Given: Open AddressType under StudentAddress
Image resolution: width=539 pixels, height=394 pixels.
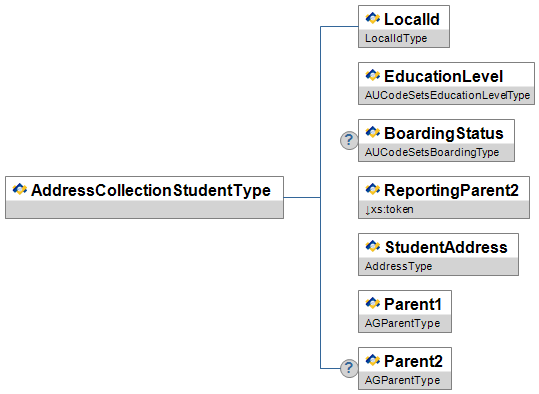Looking at the screenshot, I should [x=398, y=266].
